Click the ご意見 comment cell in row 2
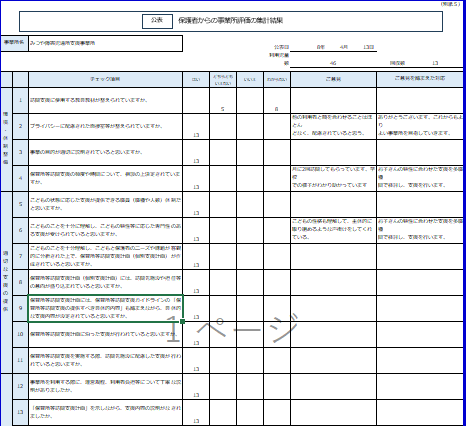 click(x=334, y=126)
